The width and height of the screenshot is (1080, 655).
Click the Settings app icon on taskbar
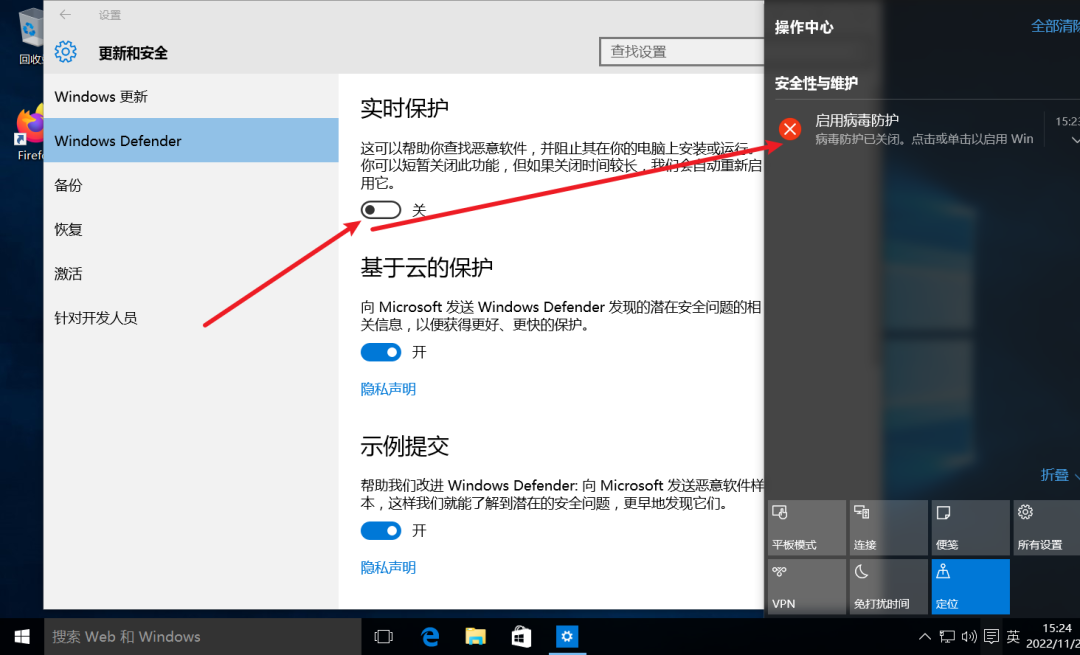coord(567,637)
